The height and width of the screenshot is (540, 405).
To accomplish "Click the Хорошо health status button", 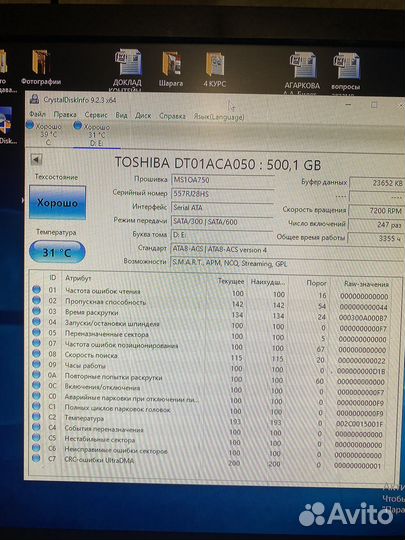I will (x=58, y=202).
